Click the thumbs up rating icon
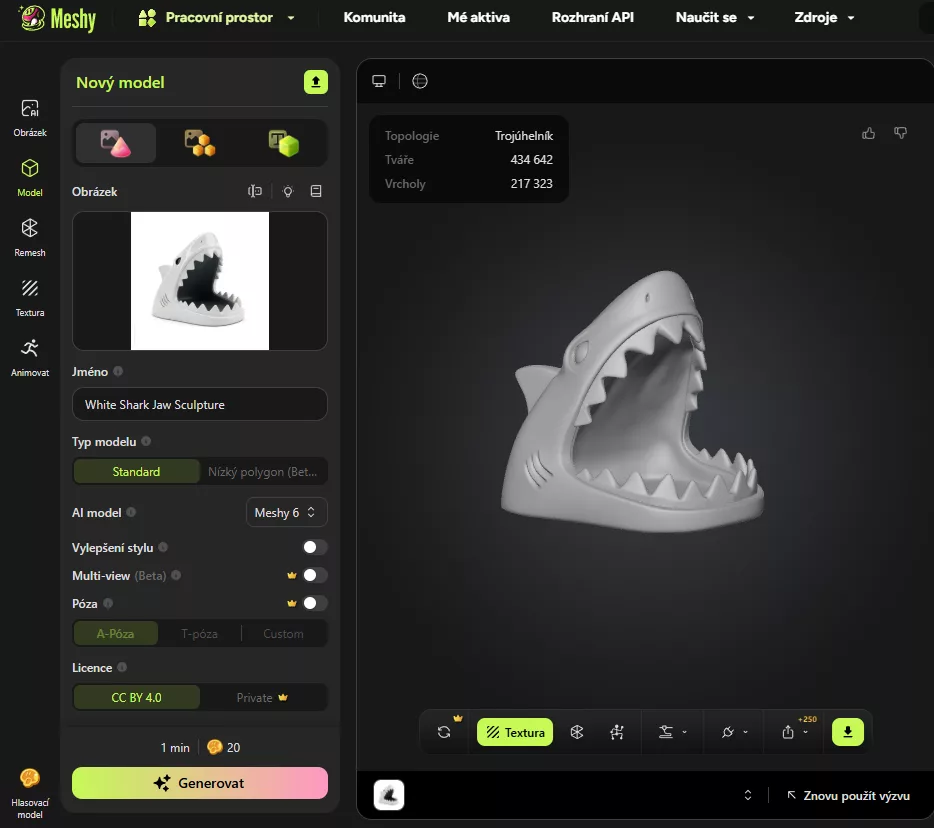Screen dimensions: 934x828 click(868, 133)
